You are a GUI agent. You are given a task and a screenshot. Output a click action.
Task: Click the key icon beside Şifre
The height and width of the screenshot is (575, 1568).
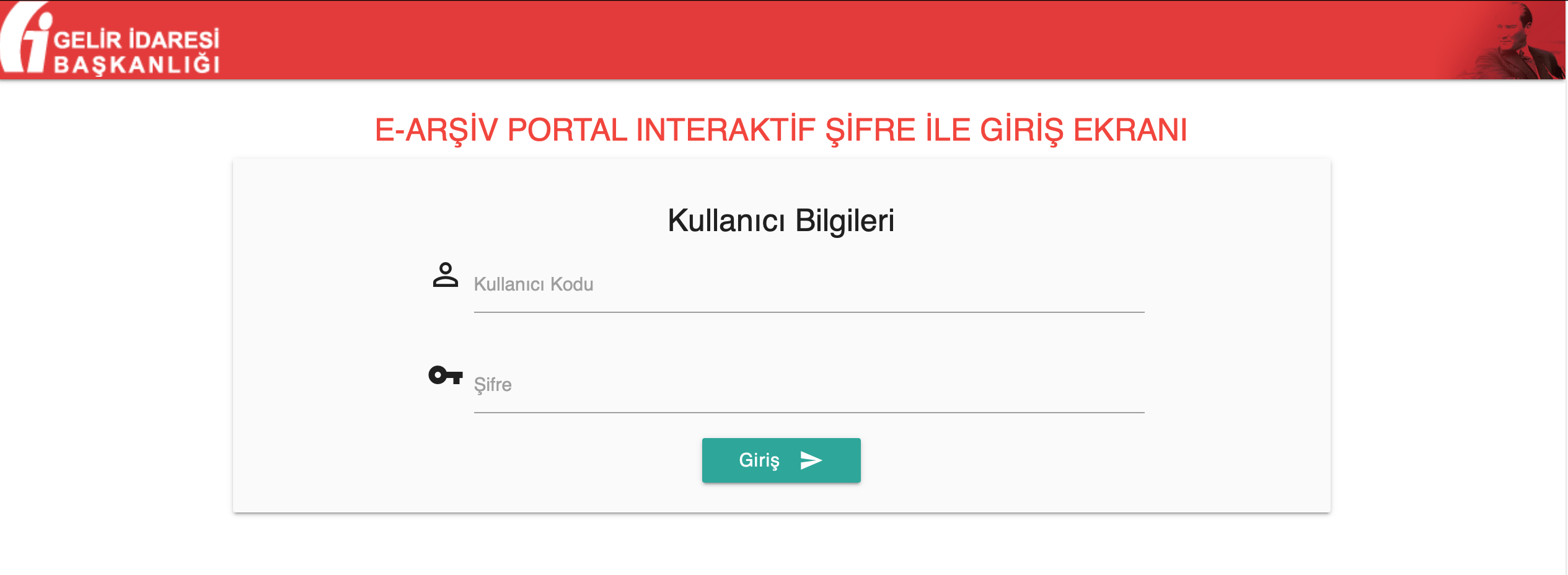point(446,375)
